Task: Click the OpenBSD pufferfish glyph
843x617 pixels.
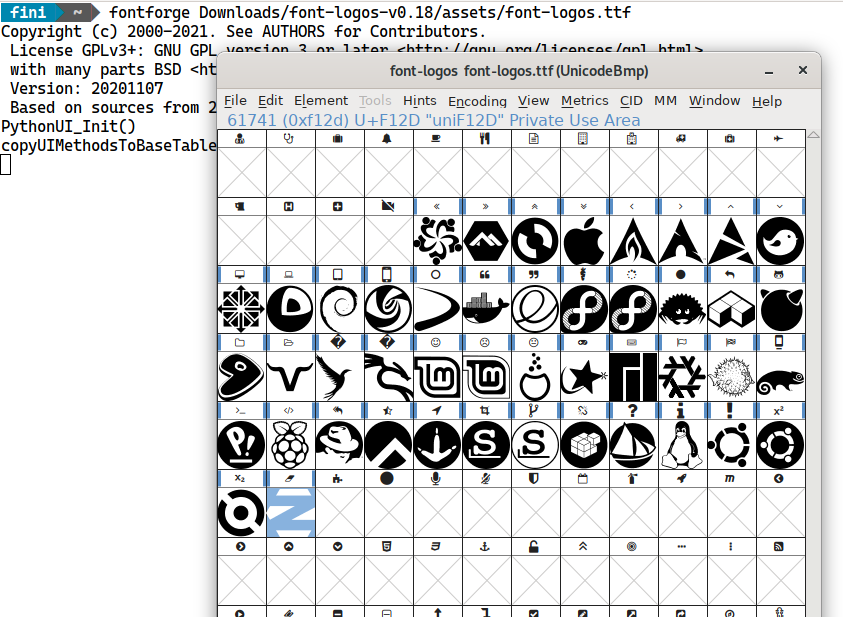Action: [x=731, y=378]
